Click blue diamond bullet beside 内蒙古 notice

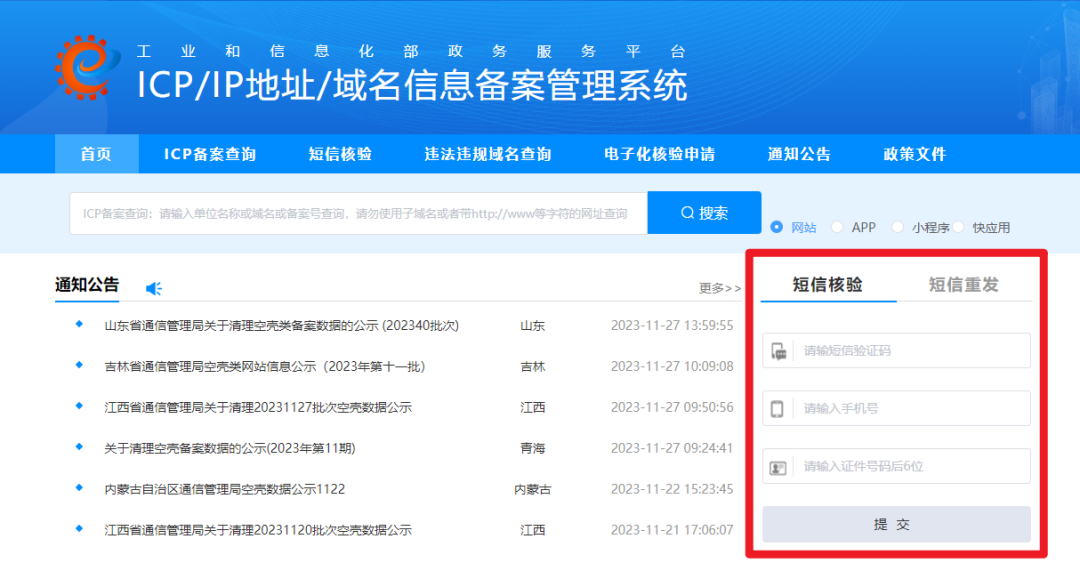click(79, 488)
